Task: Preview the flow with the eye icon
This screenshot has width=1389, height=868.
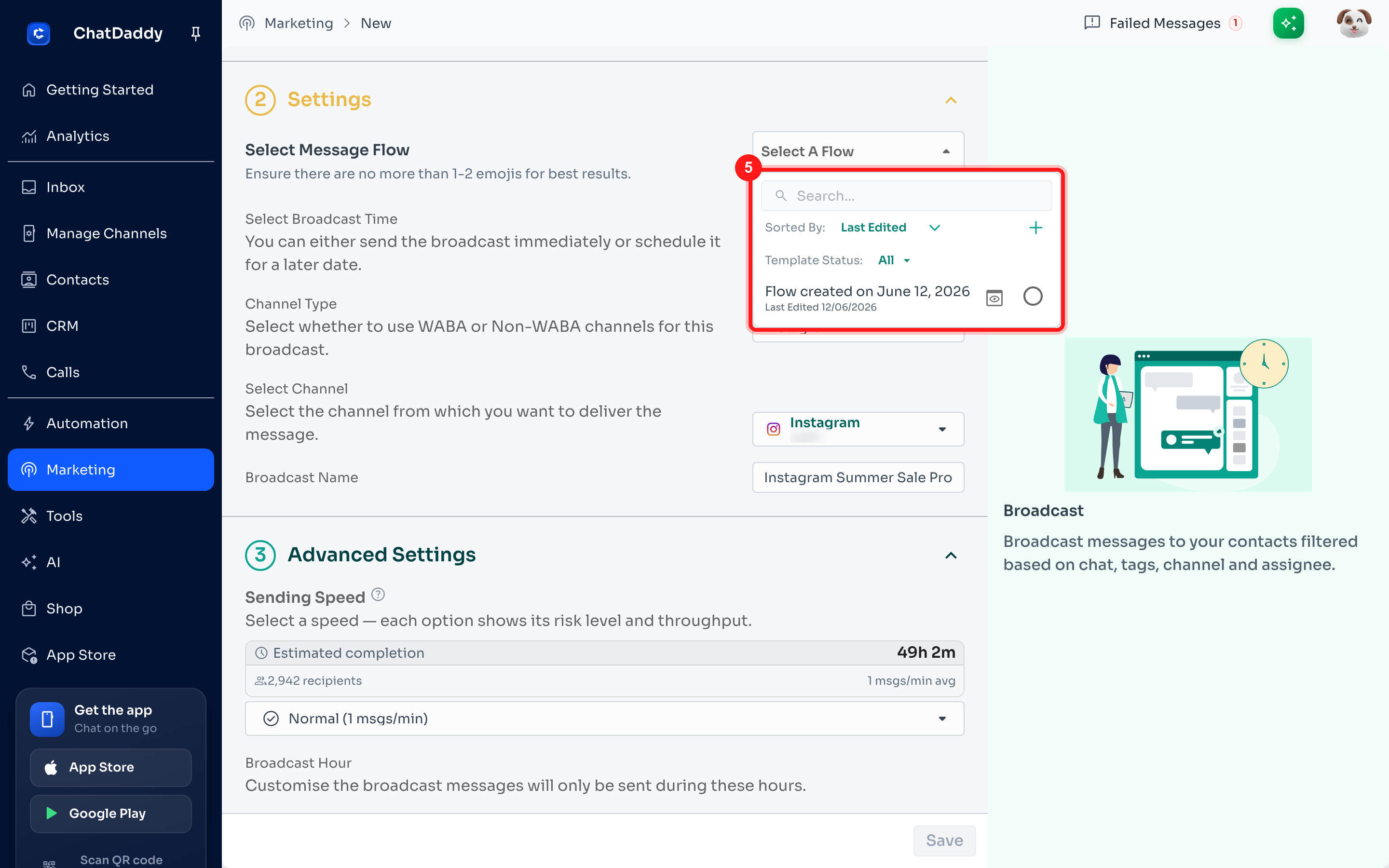Action: click(x=994, y=298)
